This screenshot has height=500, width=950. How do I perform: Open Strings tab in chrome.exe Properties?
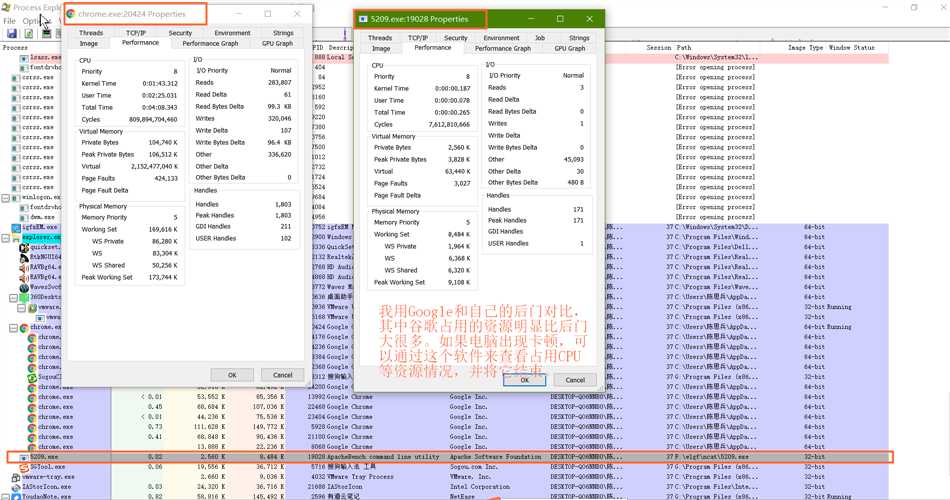click(x=283, y=33)
